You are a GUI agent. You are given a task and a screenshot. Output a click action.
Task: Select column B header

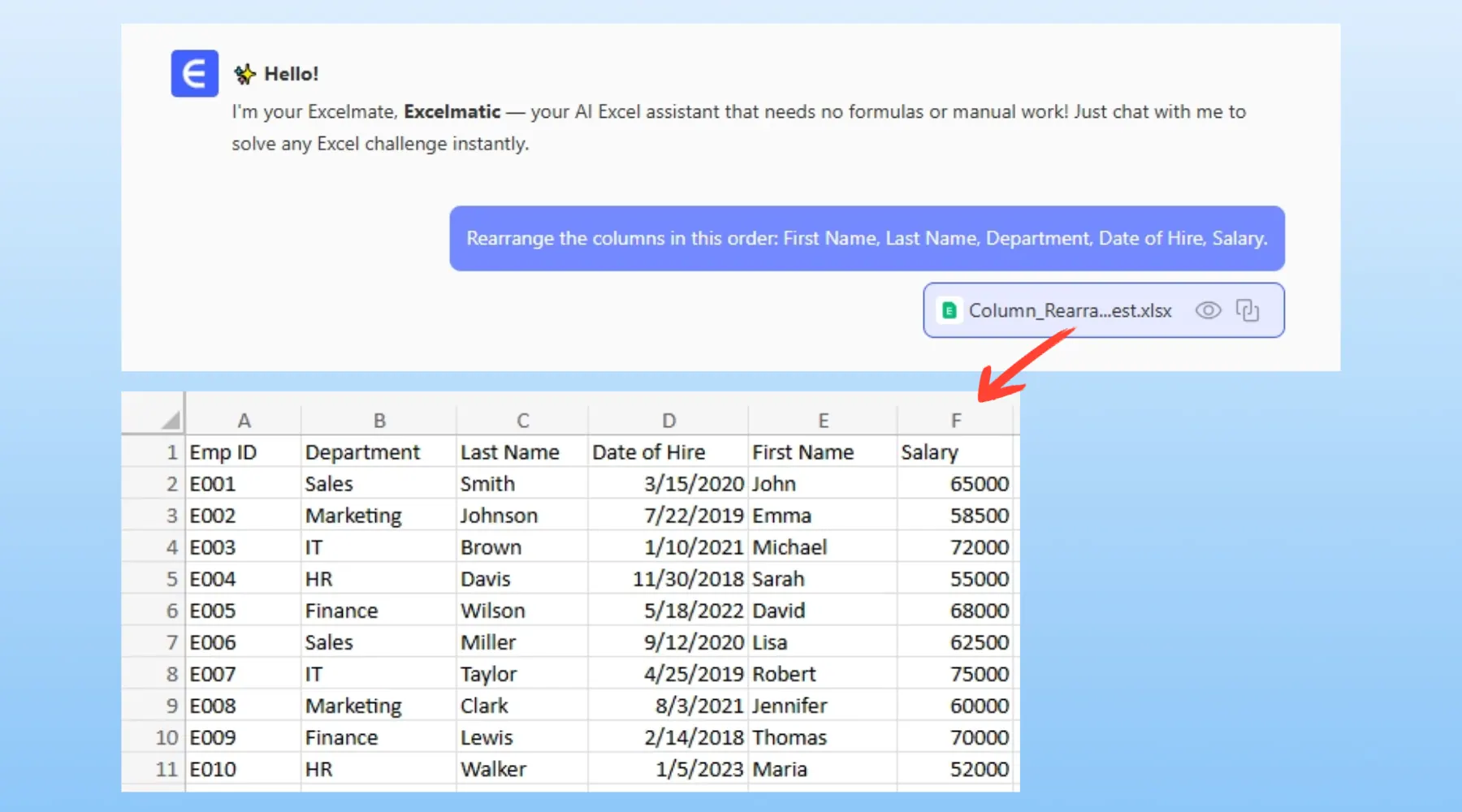(x=378, y=421)
